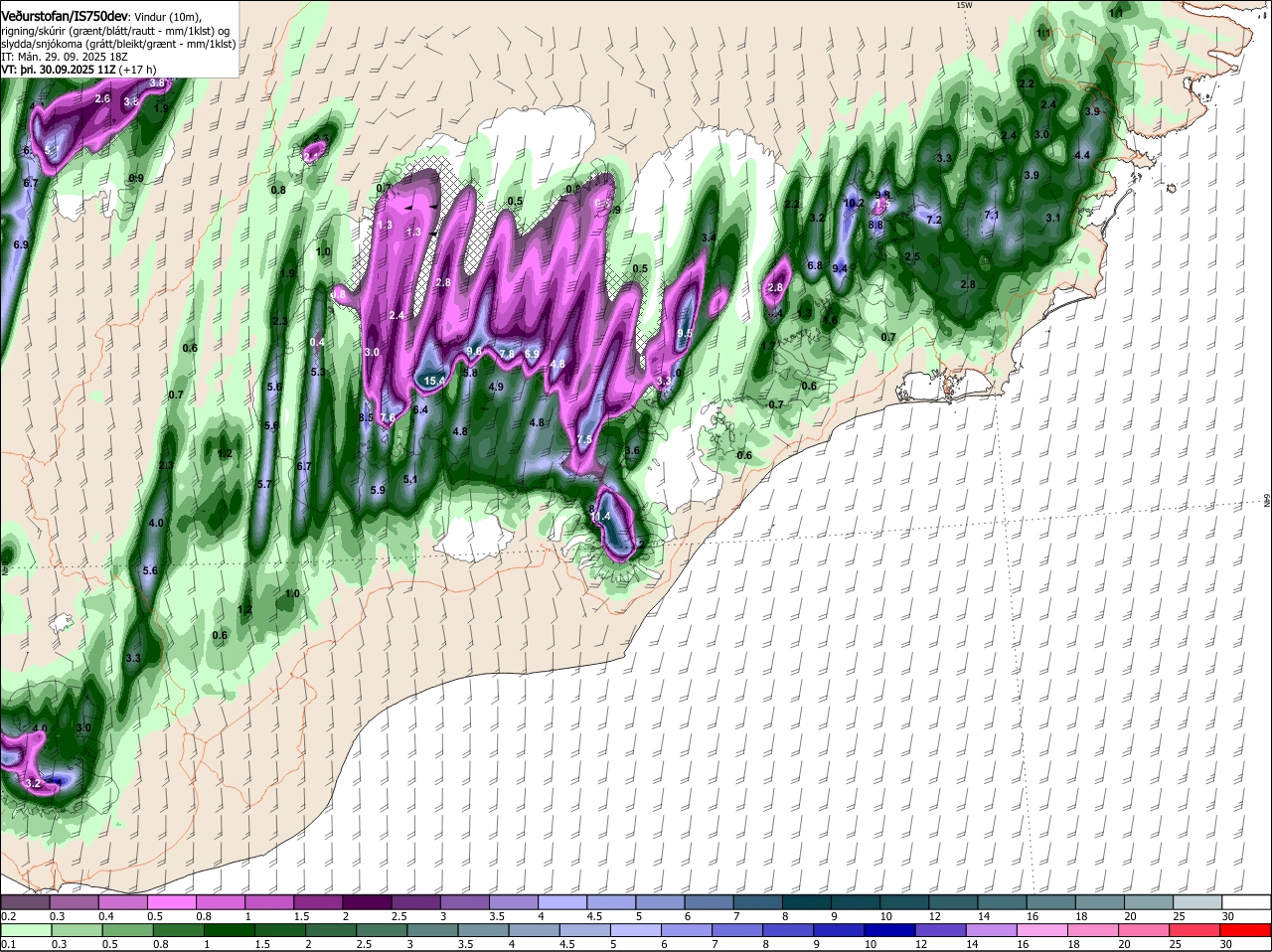Click the 4.9 precipitation value on the map
This screenshot has width=1272, height=952.
pos(496,387)
